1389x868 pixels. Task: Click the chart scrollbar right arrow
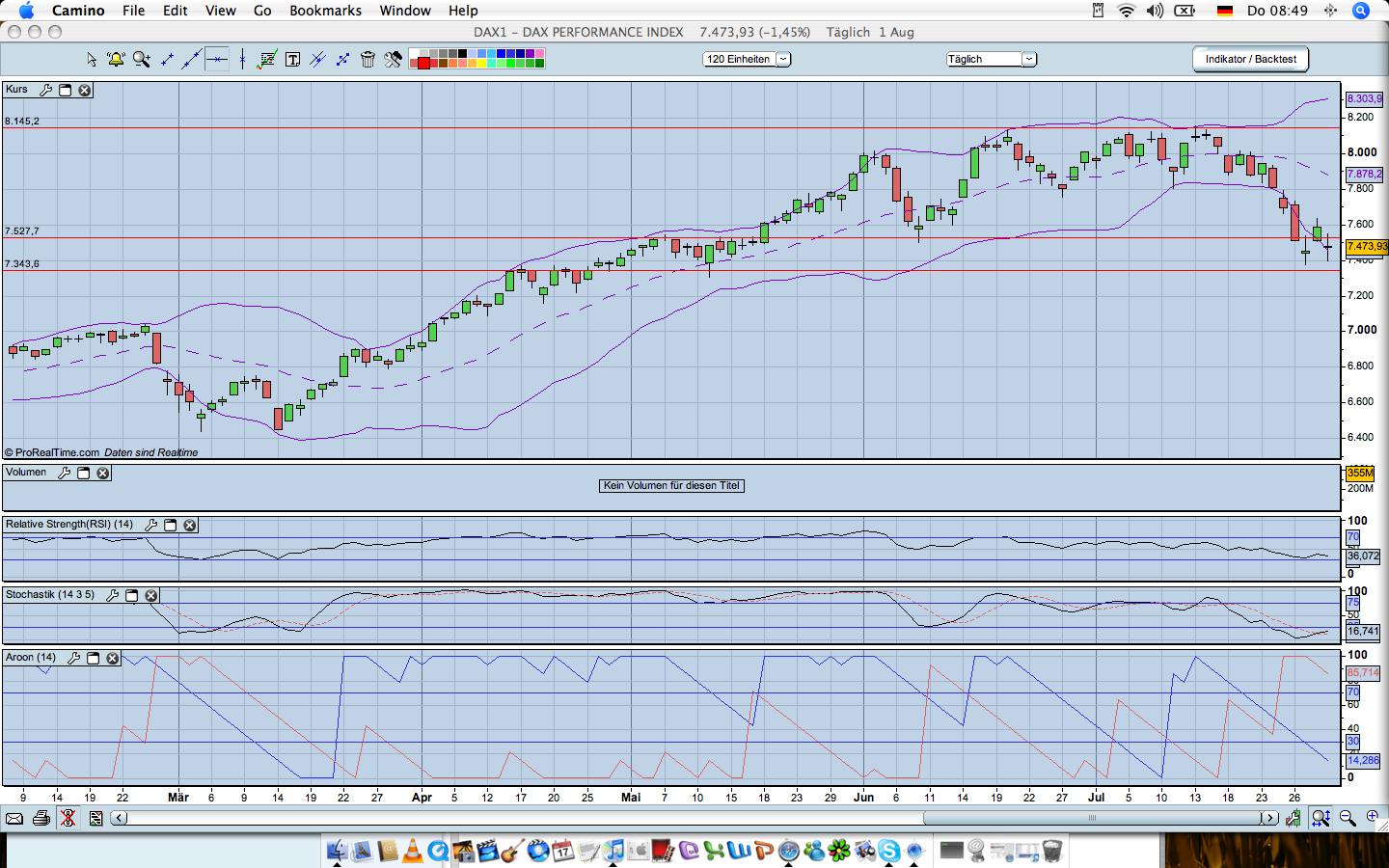pyautogui.click(x=1270, y=819)
